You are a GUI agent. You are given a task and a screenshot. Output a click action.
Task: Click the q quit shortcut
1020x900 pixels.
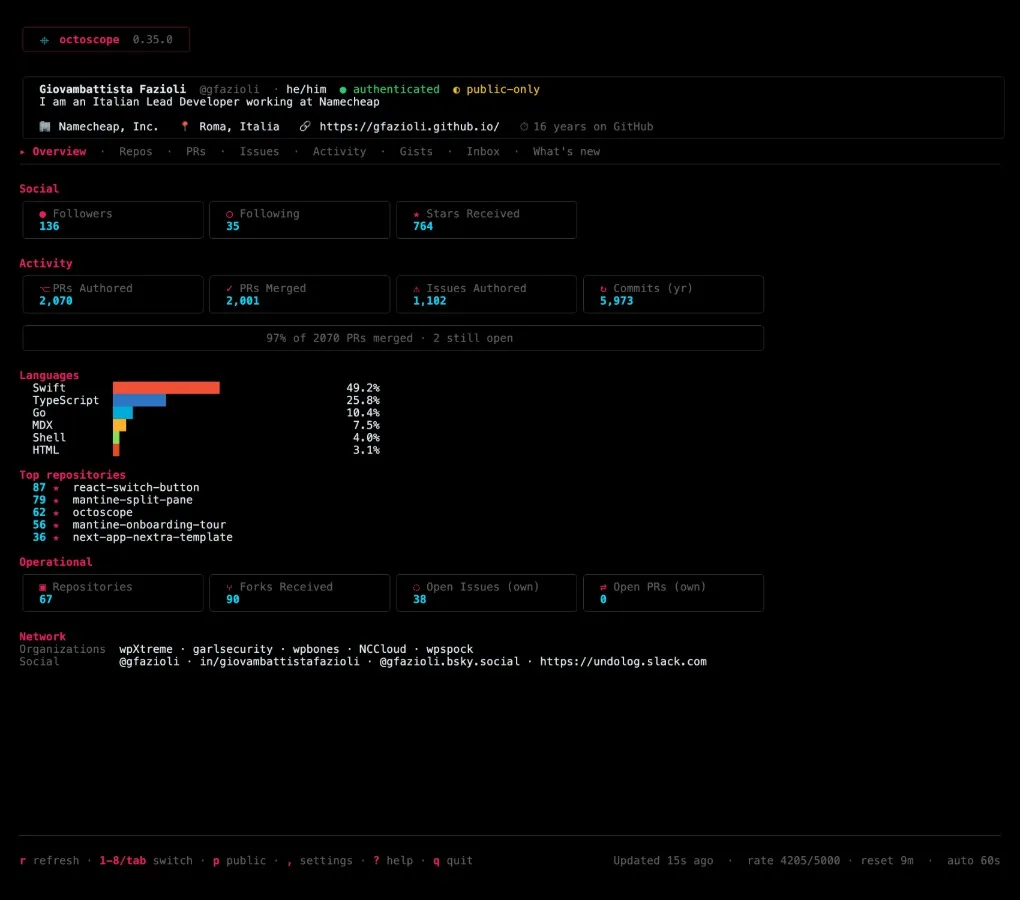[453, 860]
